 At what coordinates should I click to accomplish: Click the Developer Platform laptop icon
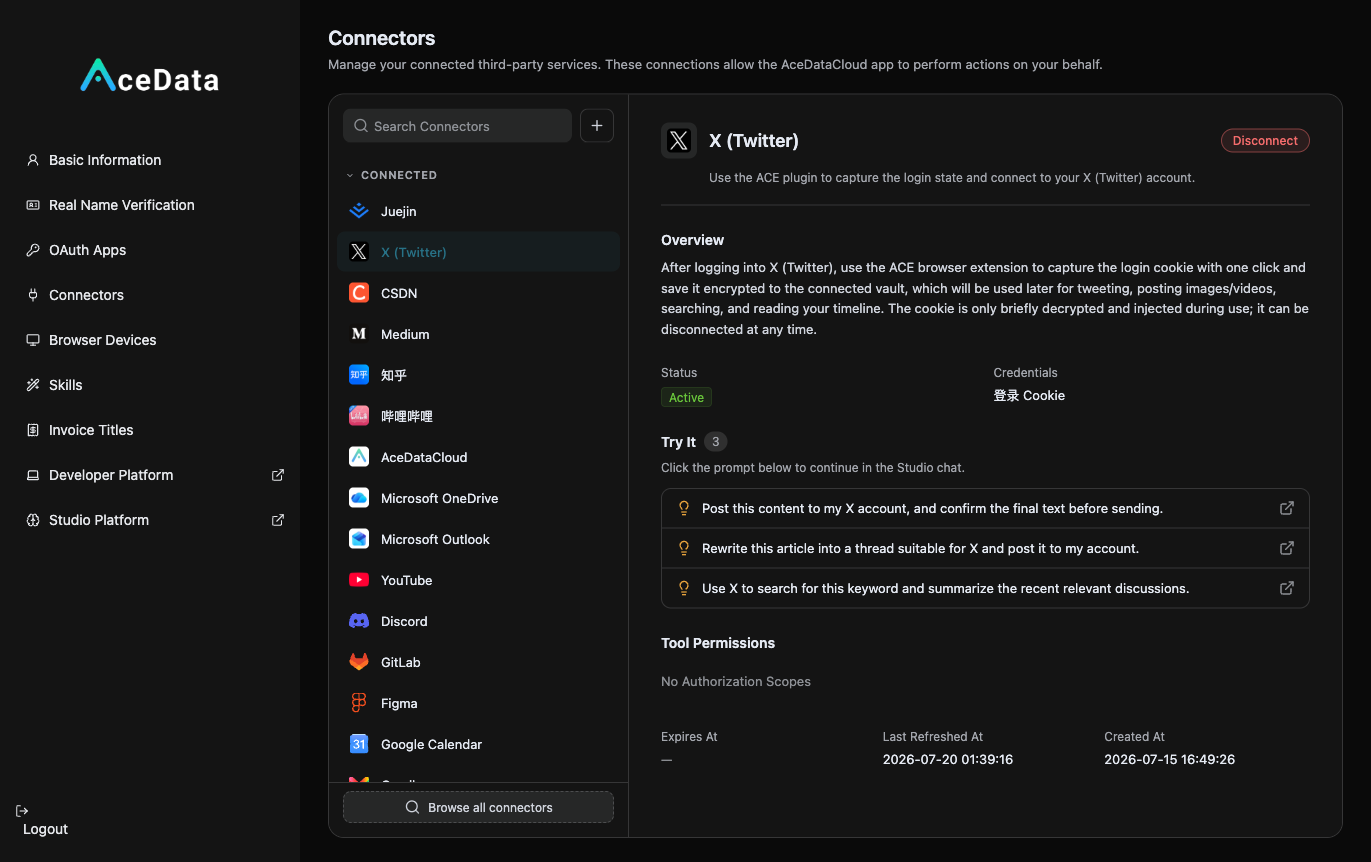(x=33, y=475)
